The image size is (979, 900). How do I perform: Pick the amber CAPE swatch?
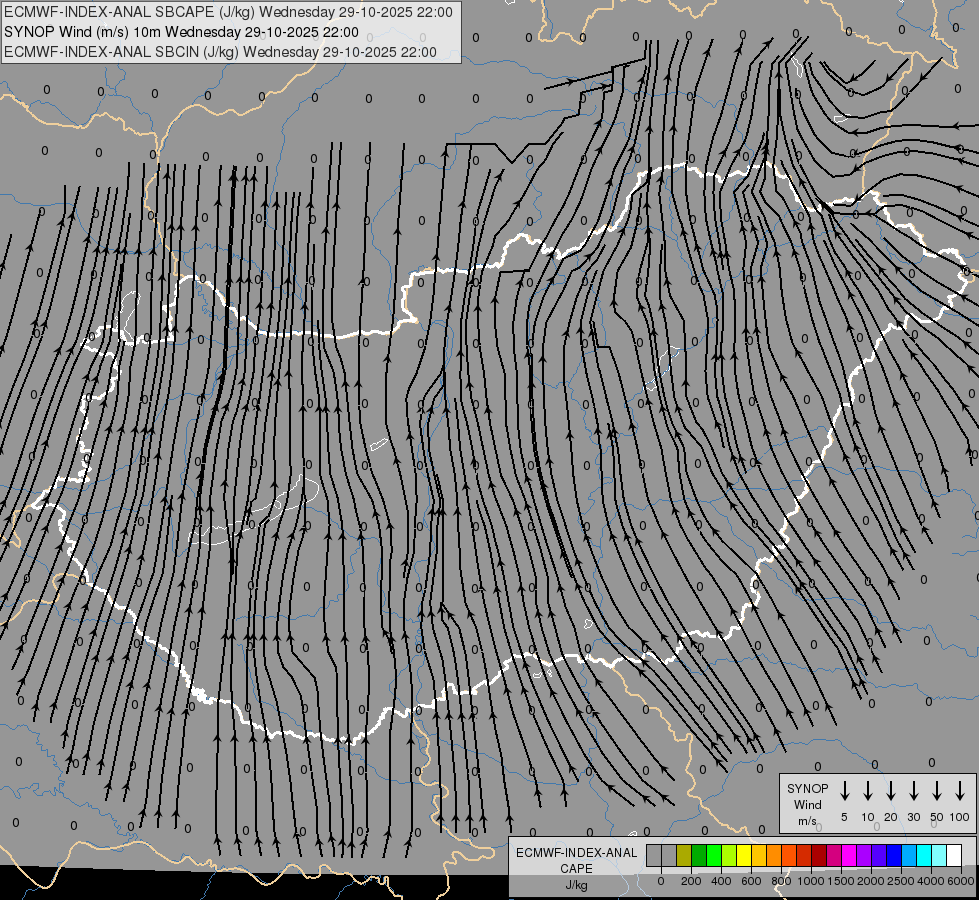(x=759, y=856)
